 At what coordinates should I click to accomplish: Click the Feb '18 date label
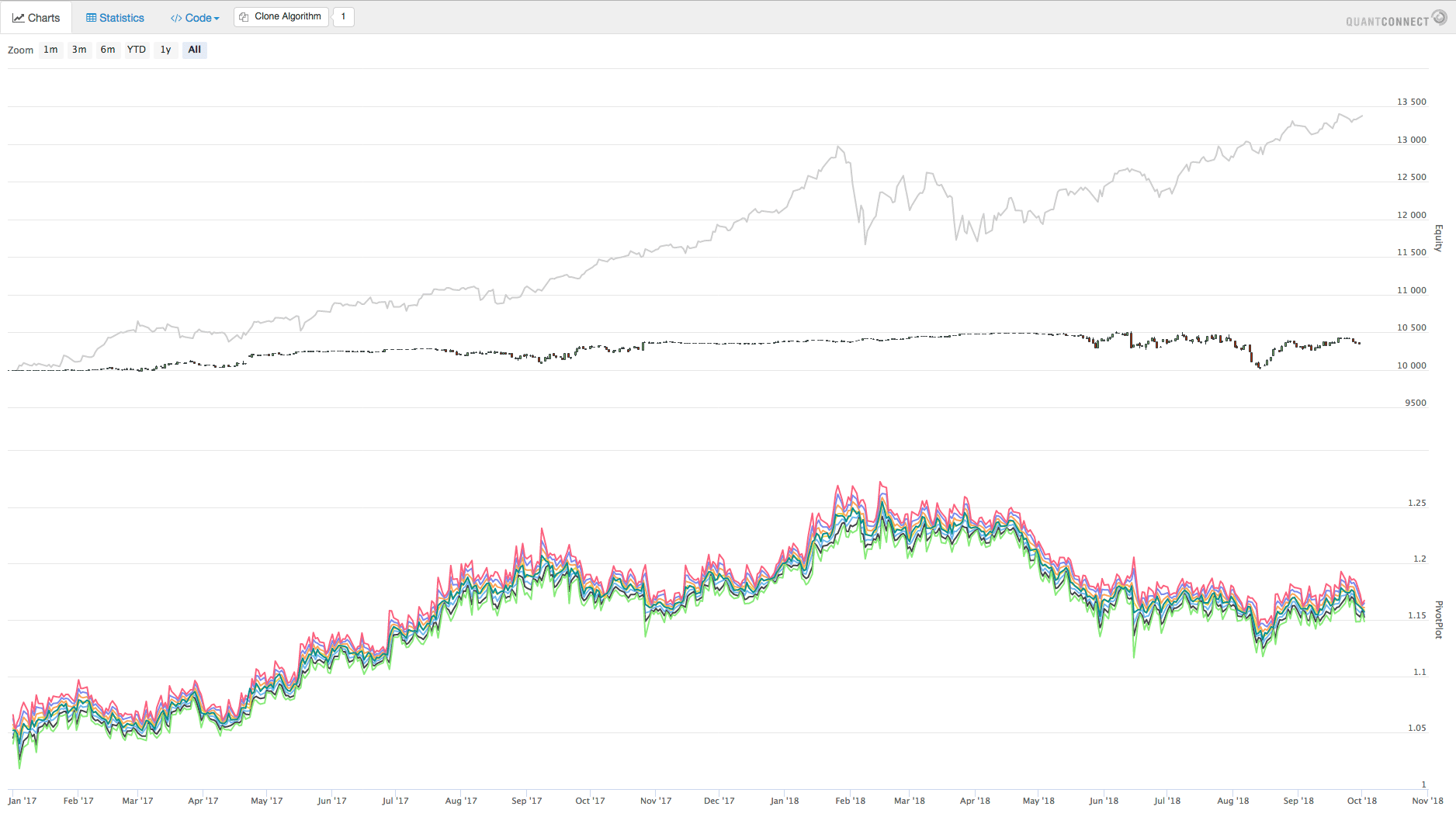(850, 801)
